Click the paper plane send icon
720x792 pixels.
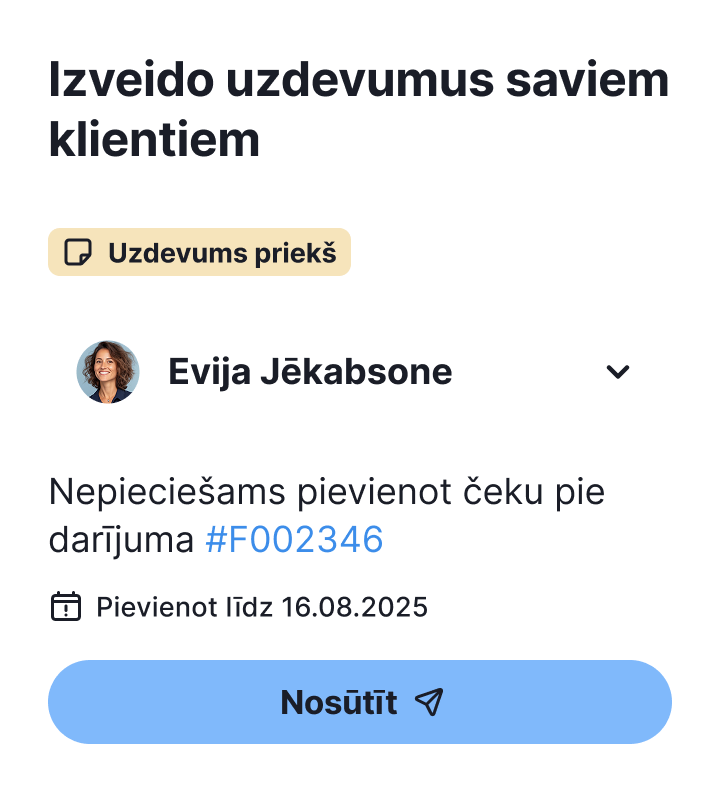pyautogui.click(x=429, y=702)
